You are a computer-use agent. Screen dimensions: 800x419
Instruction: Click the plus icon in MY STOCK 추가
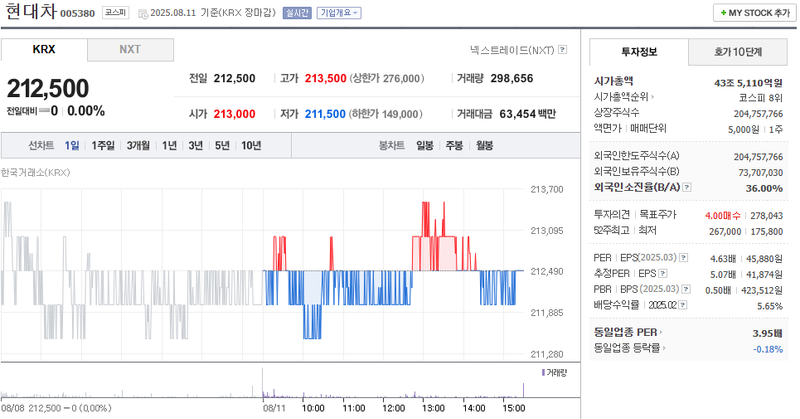point(723,13)
